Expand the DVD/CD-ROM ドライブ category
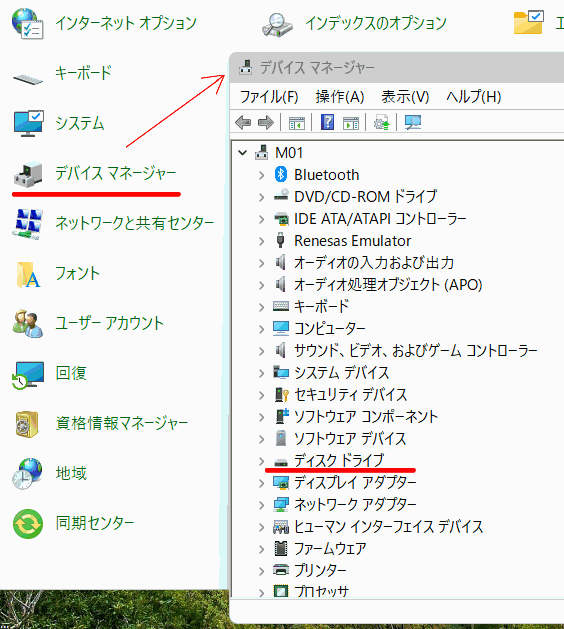The height and width of the screenshot is (629, 564). click(x=262, y=197)
